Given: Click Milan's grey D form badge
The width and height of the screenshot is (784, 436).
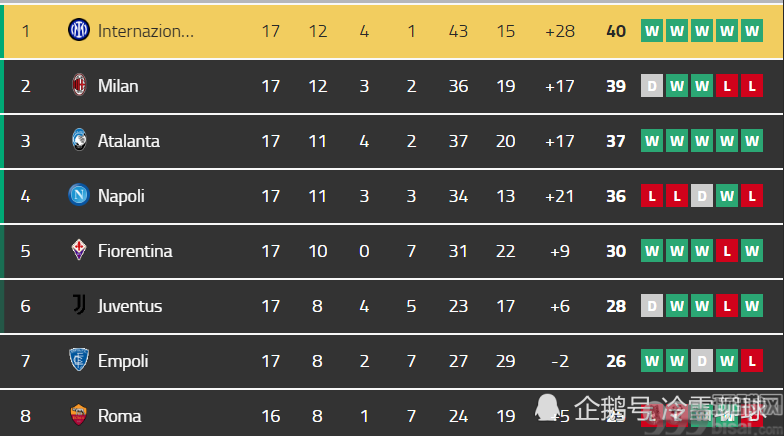Looking at the screenshot, I should (x=652, y=86).
